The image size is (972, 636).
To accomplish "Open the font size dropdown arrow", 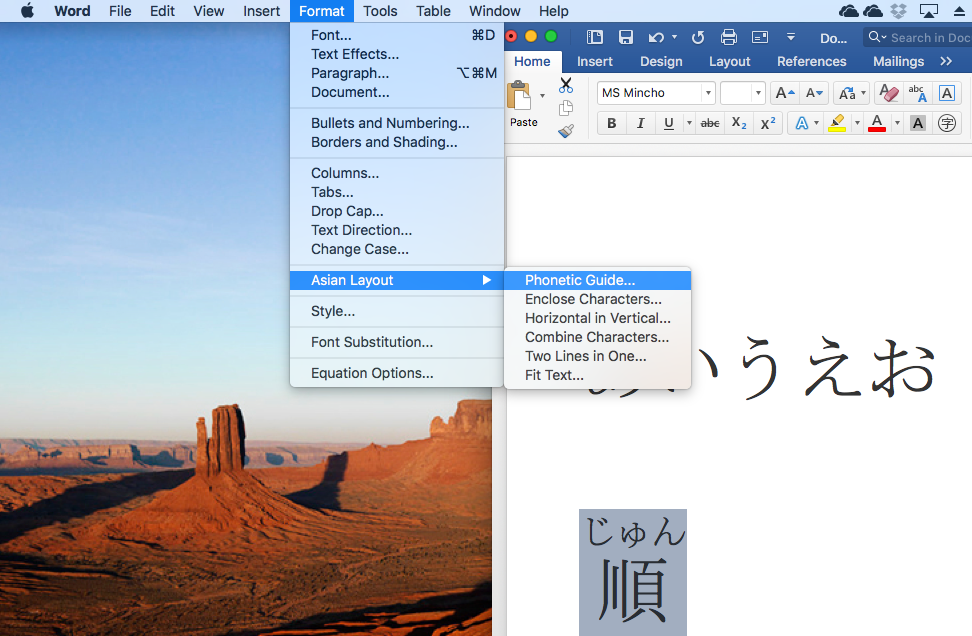I will click(x=758, y=93).
